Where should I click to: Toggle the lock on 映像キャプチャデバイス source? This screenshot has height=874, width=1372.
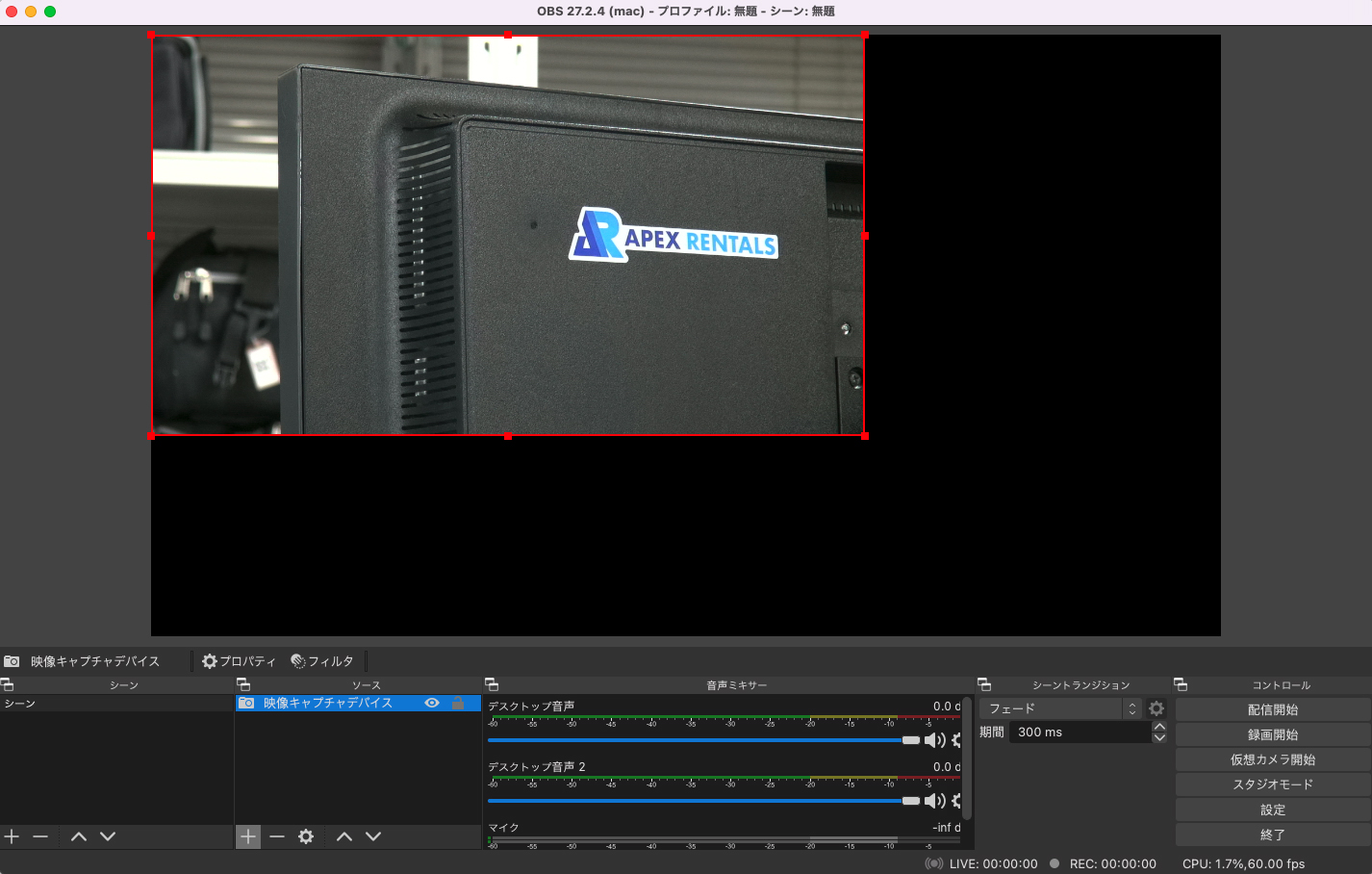(x=458, y=703)
